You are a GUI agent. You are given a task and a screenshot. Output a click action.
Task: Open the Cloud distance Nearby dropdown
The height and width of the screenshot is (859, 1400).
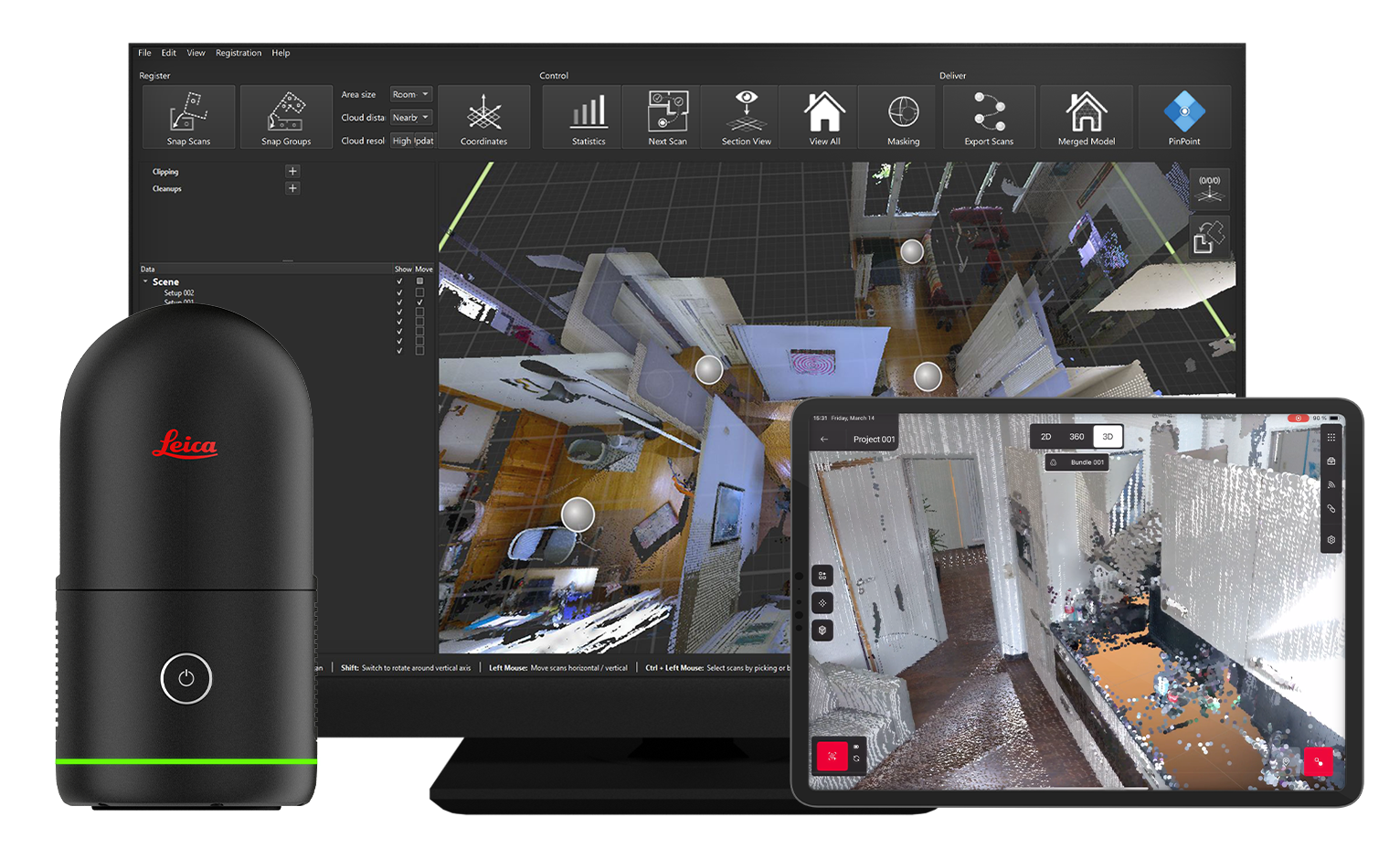click(x=410, y=118)
